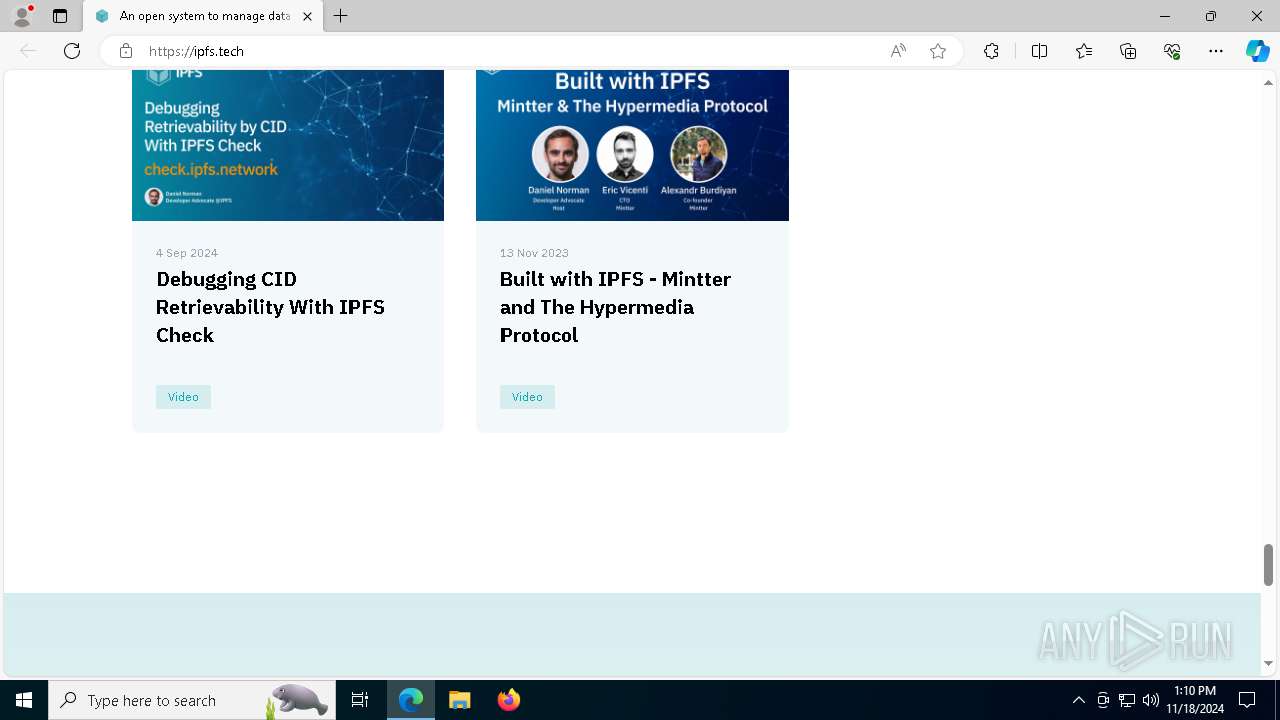Select the Video tag under Mintter card

[x=527, y=397]
